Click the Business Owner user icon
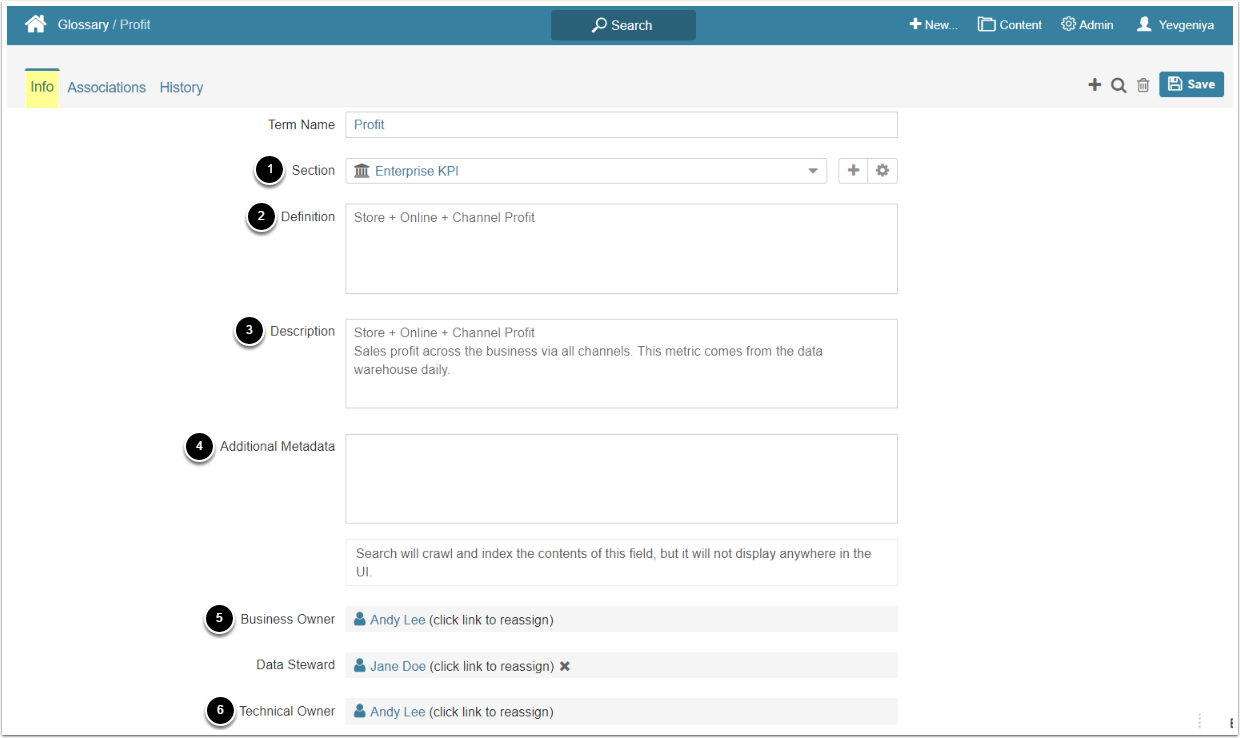Screen dimensions: 1240x738 tap(360, 619)
